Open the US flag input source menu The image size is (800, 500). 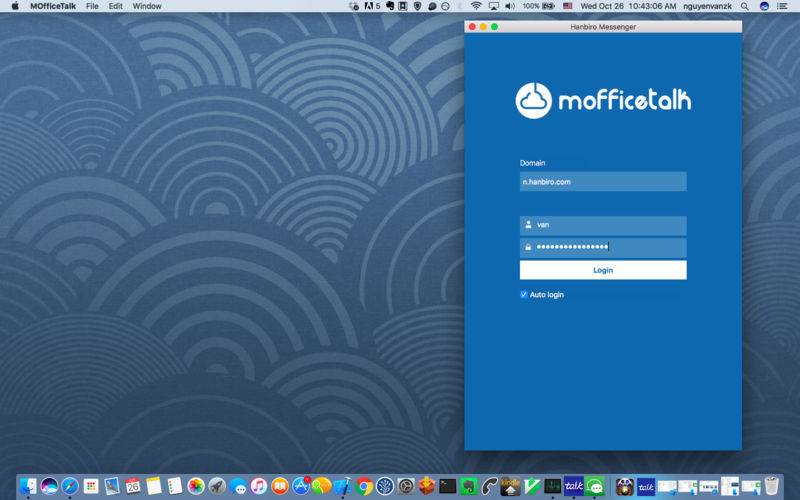coord(568,6)
